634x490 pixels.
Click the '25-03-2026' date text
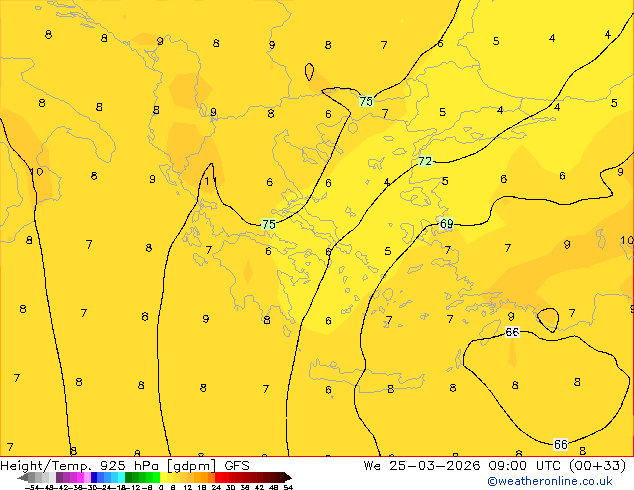coord(435,466)
